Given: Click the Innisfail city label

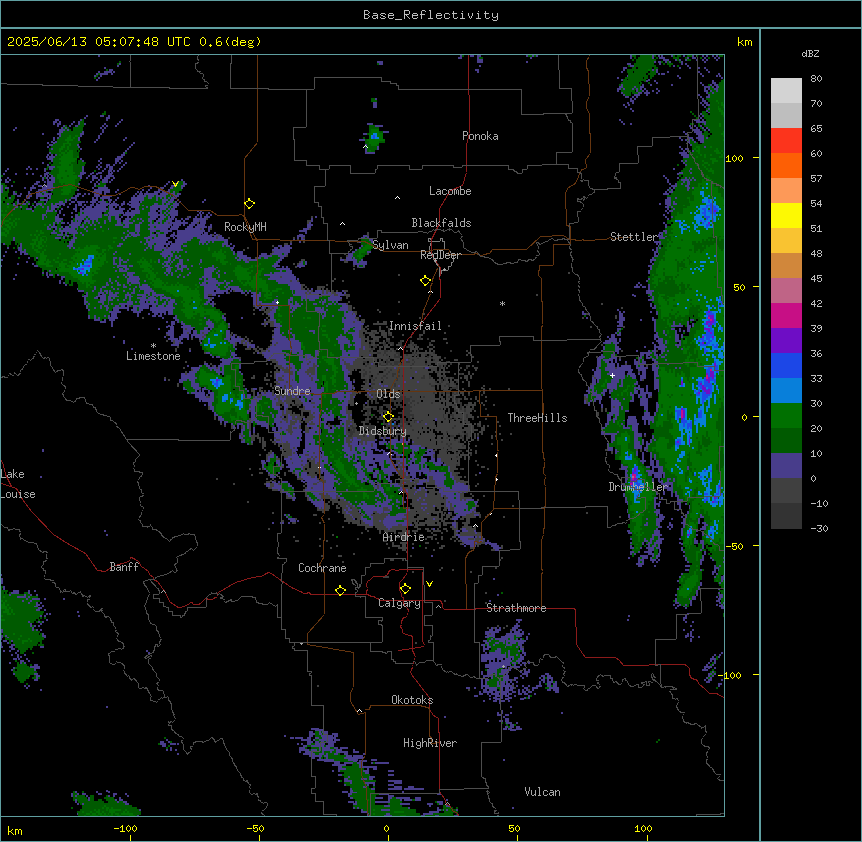Looking at the screenshot, I should pyautogui.click(x=415, y=326).
